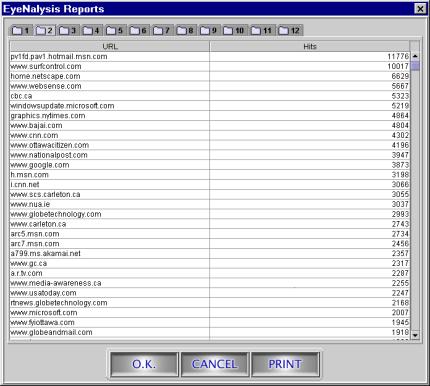Open report tab 10
The height and width of the screenshot is (386, 430).
[234, 31]
